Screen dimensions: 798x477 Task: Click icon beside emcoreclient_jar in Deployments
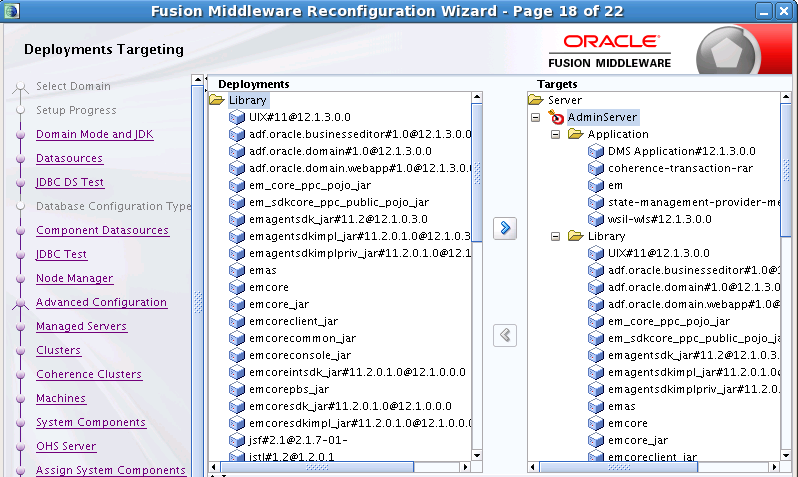[x=237, y=321]
